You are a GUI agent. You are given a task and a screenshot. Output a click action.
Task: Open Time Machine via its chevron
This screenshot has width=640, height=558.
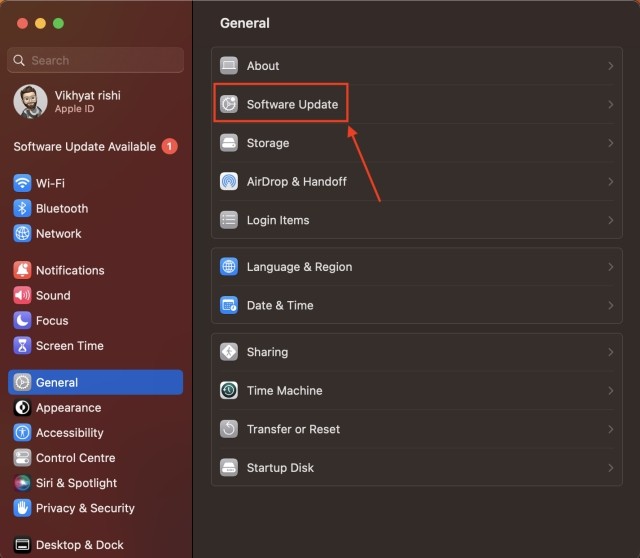point(611,391)
